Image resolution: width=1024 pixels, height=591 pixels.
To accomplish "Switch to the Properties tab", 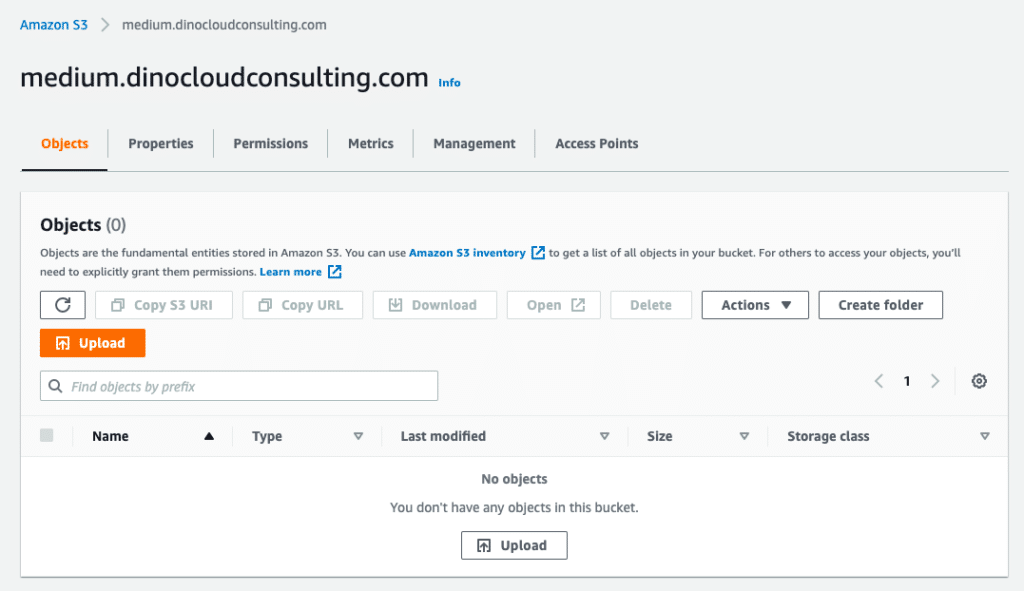I will [x=161, y=144].
